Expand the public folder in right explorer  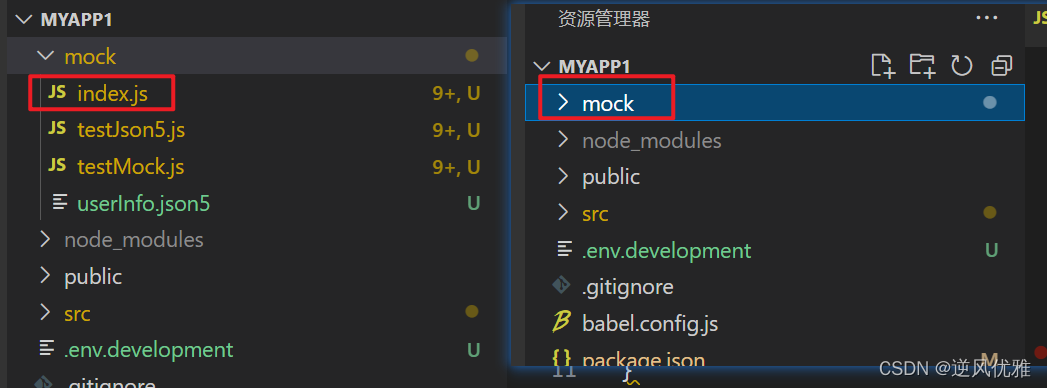coord(563,176)
